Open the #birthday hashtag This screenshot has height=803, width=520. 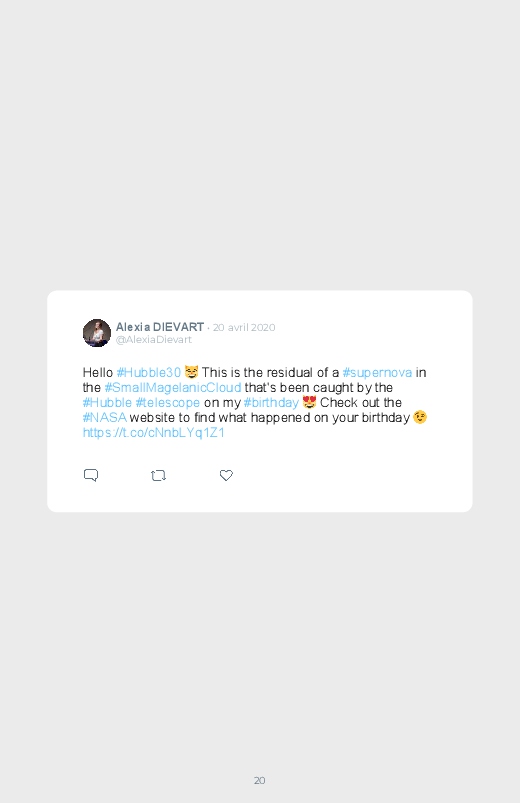pos(271,403)
